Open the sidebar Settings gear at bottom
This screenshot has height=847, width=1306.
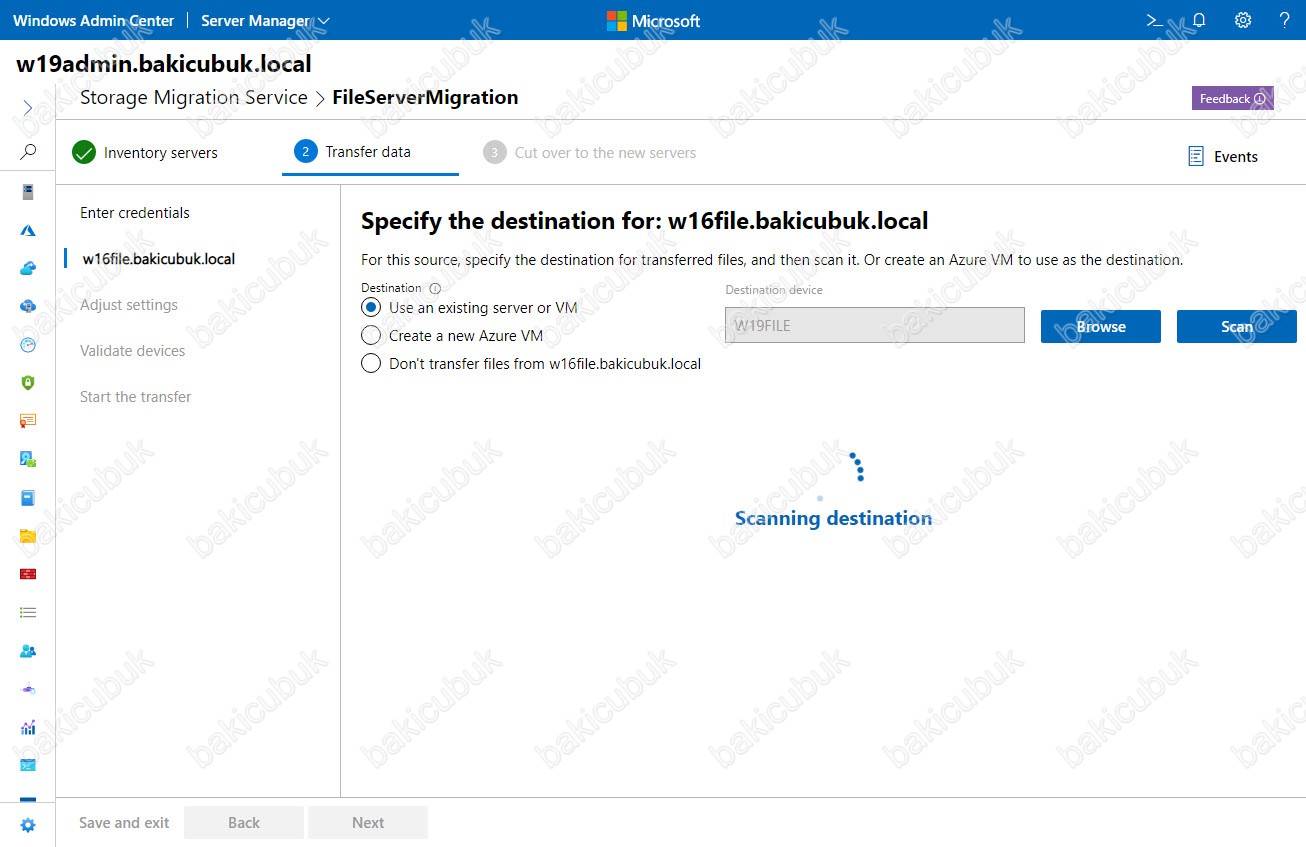click(28, 825)
